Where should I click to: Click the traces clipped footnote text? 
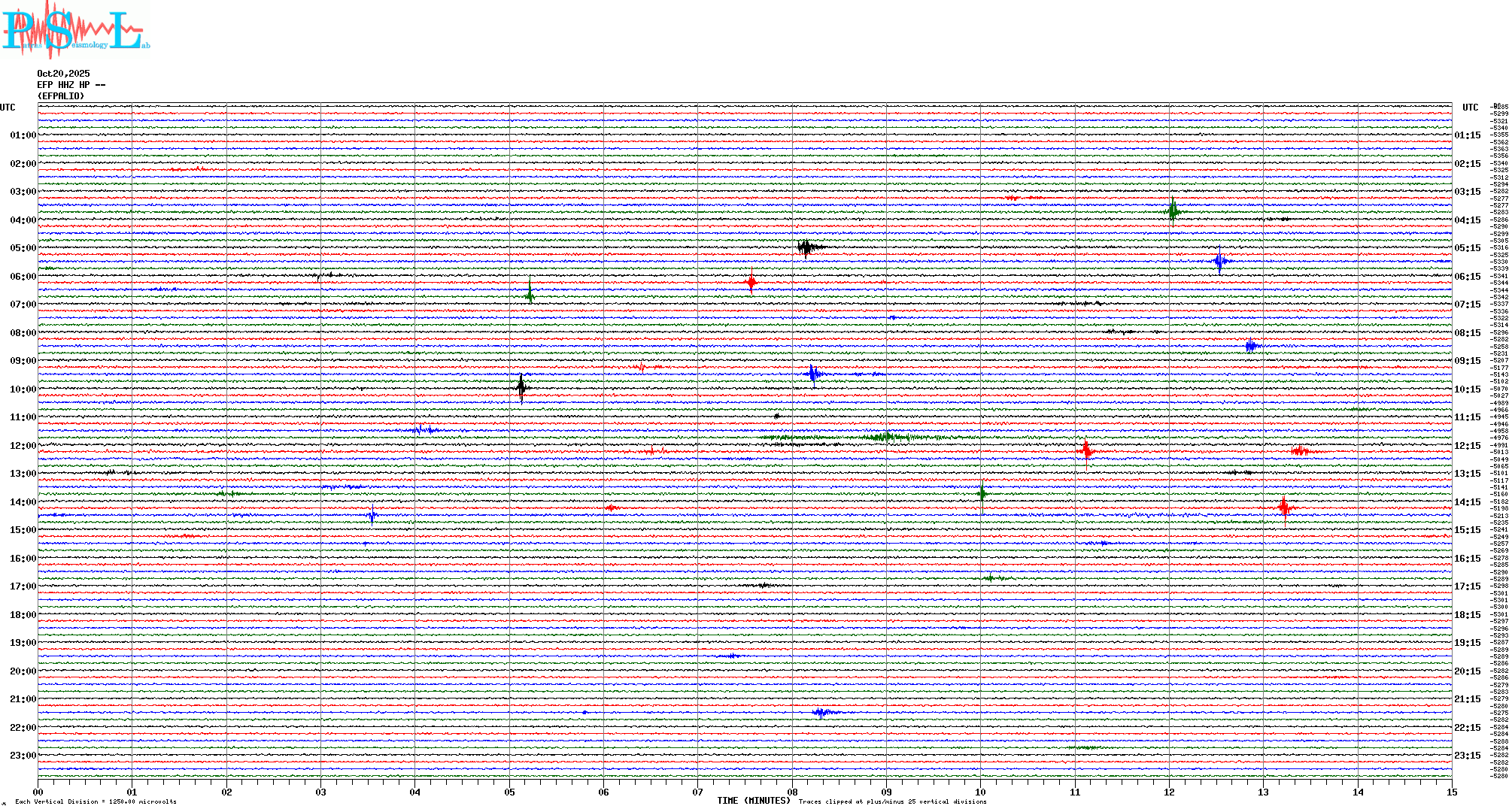pyautogui.click(x=892, y=801)
